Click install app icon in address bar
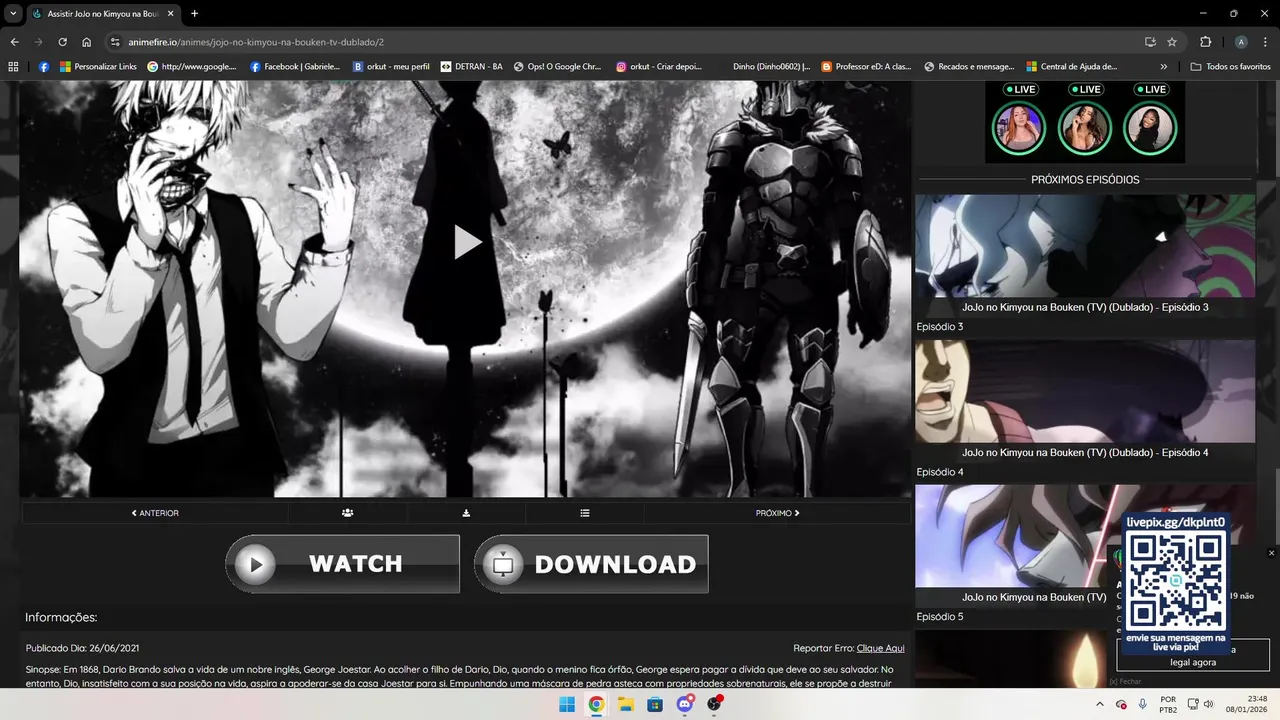Image resolution: width=1280 pixels, height=720 pixels. (1150, 42)
